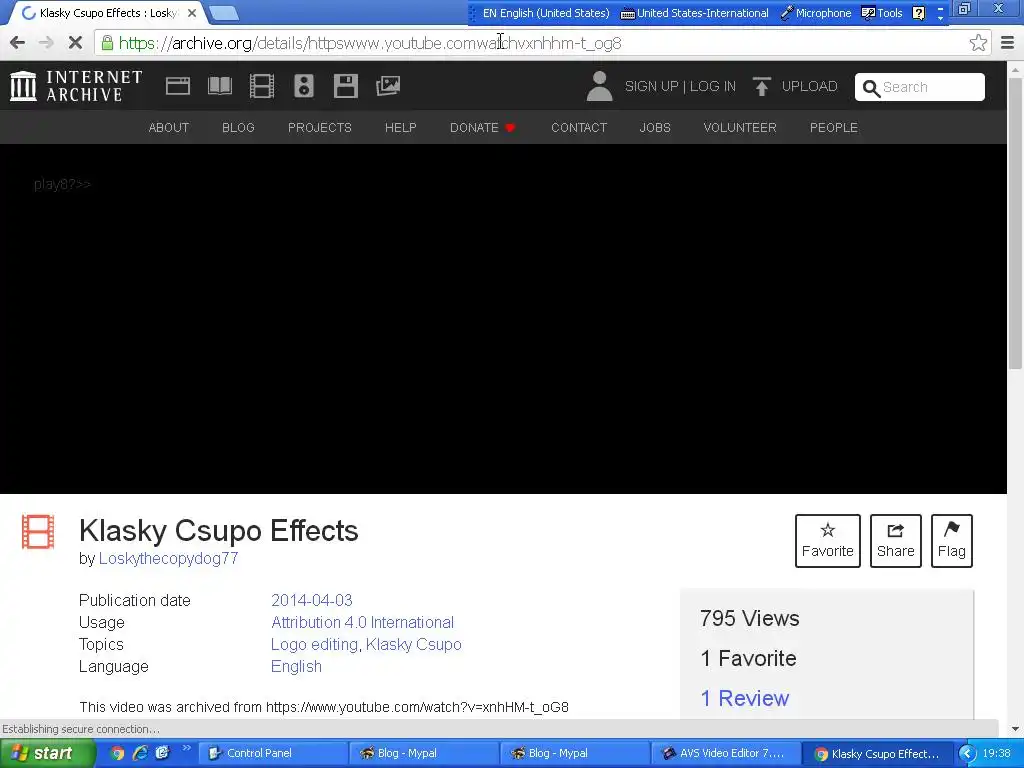Open a new browser tab
The image size is (1024, 768).
(x=224, y=13)
